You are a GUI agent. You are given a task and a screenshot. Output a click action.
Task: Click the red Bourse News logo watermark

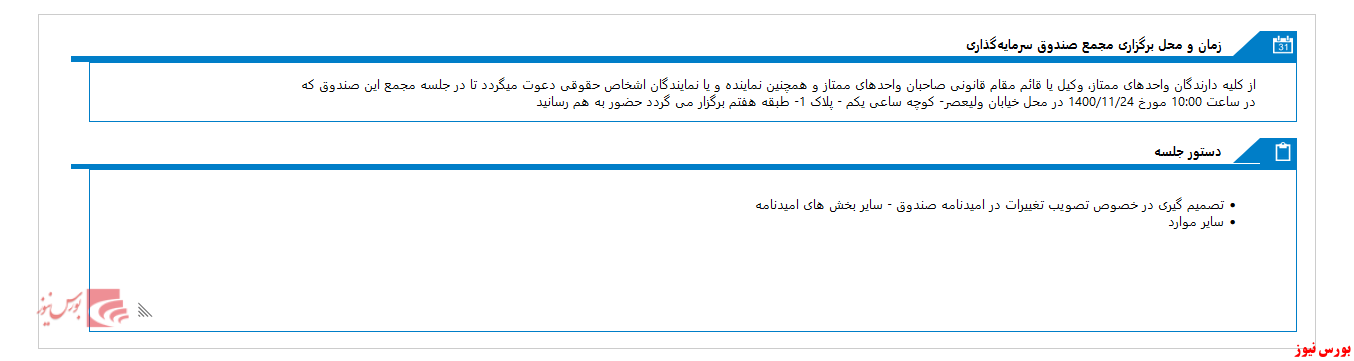tap(110, 309)
